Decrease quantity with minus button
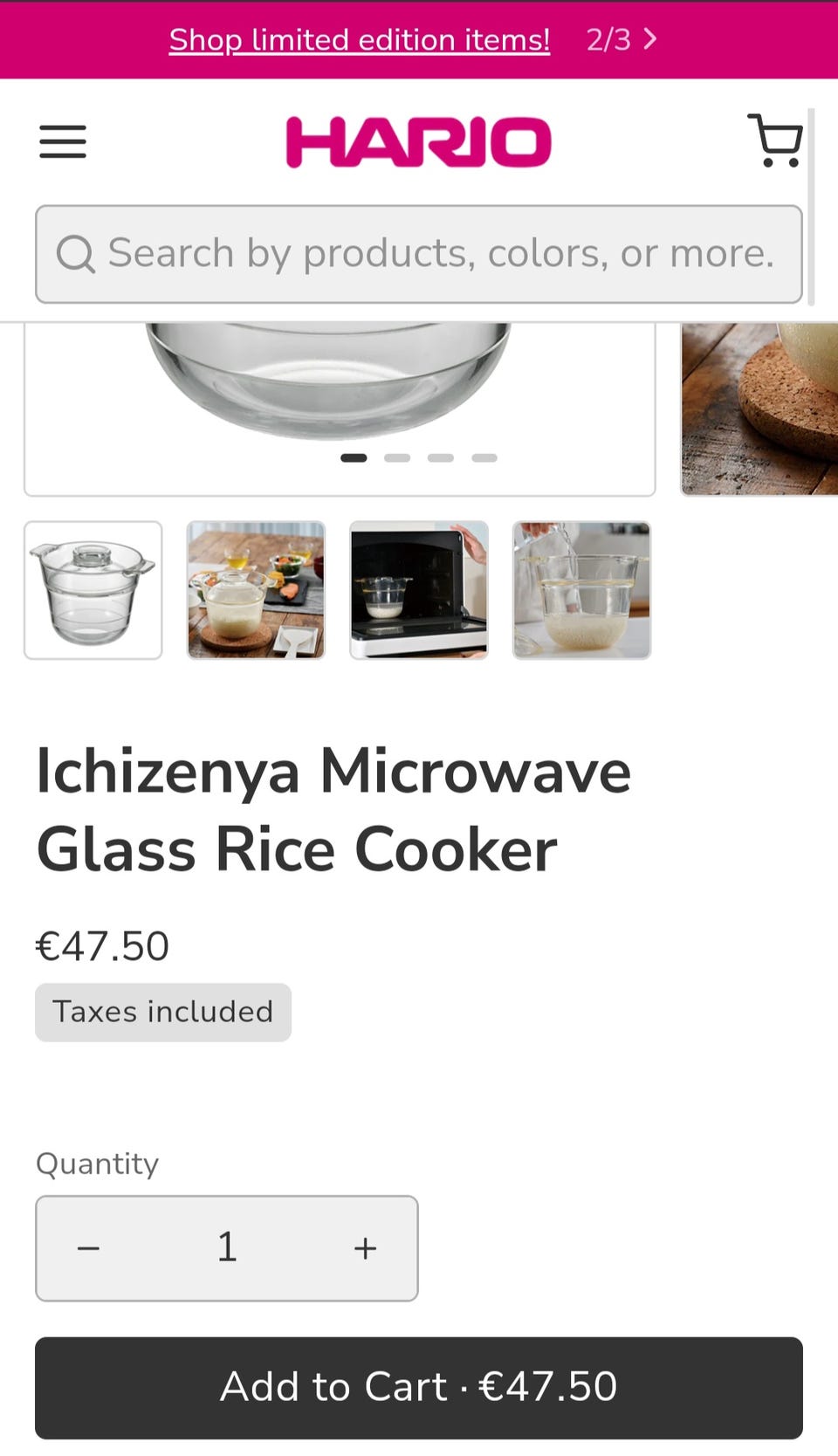838x1456 pixels. (x=88, y=1248)
